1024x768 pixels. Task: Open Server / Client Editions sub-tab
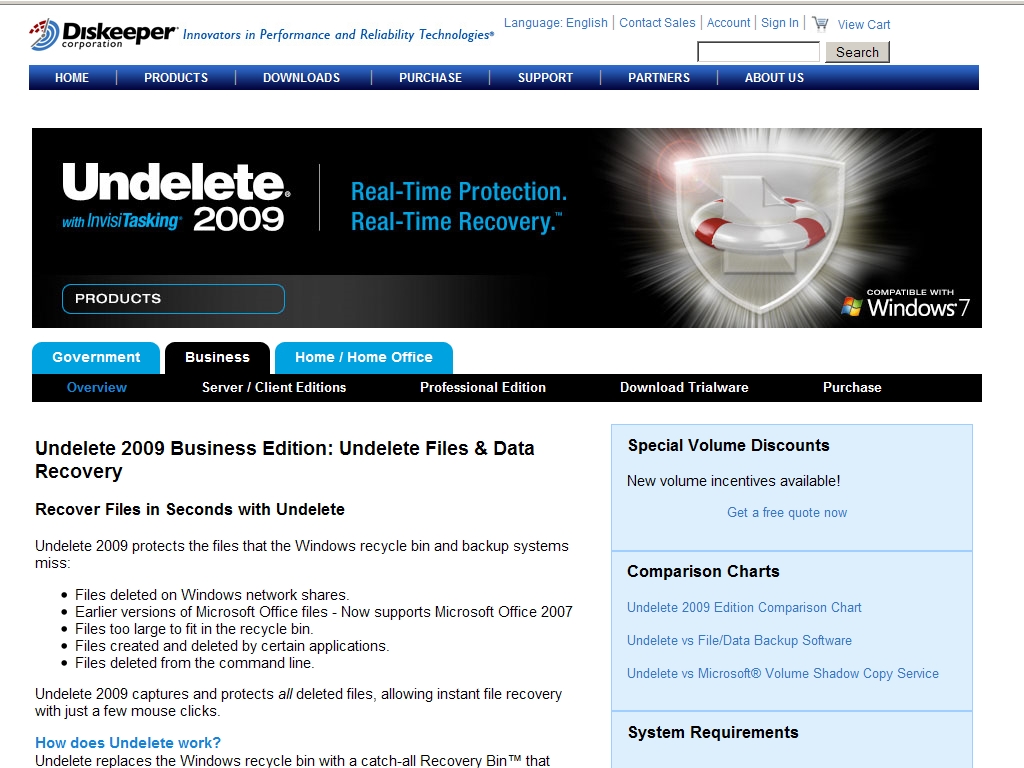click(x=274, y=387)
